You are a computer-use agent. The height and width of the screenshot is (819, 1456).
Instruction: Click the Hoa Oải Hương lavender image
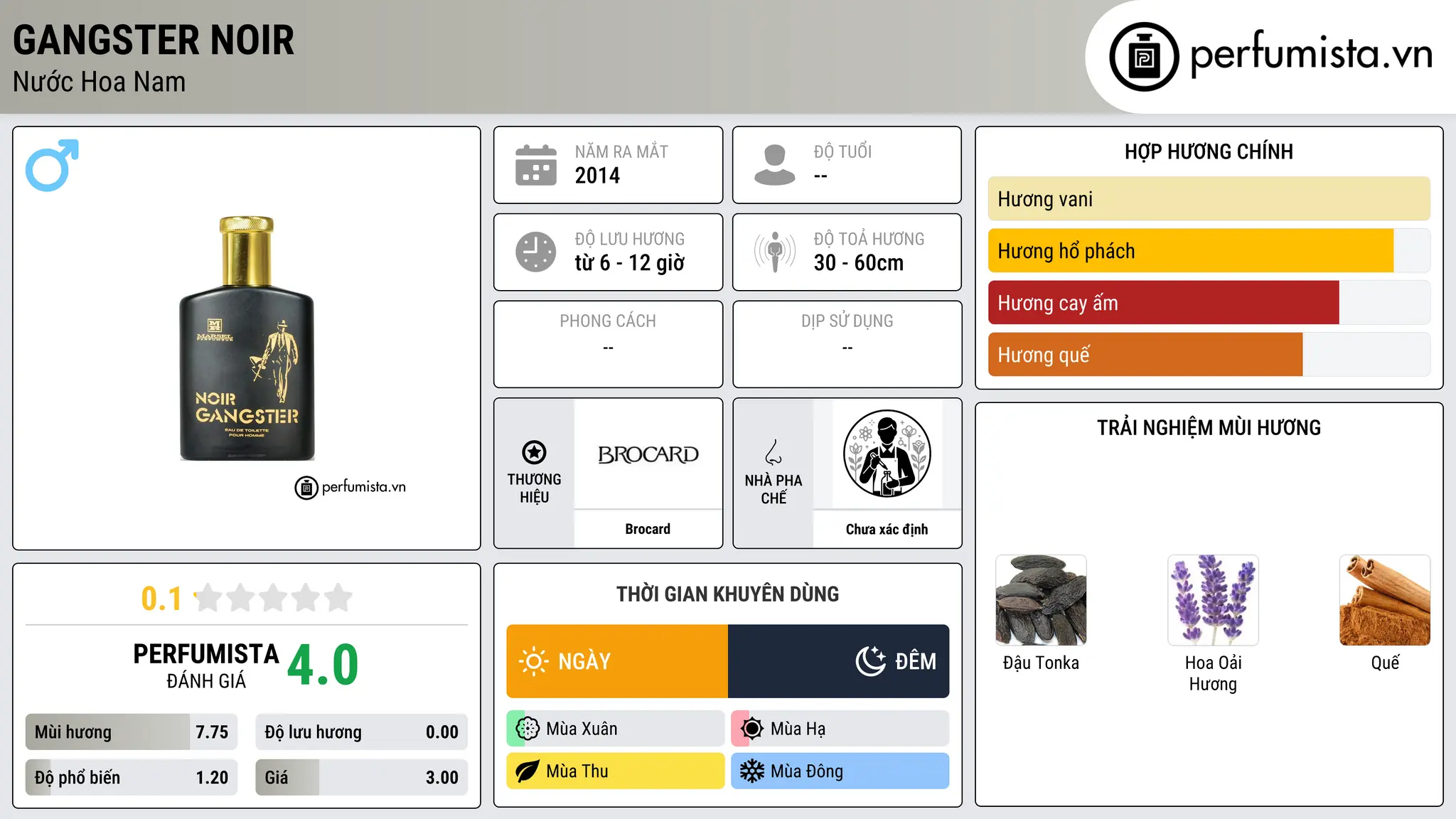click(1213, 600)
